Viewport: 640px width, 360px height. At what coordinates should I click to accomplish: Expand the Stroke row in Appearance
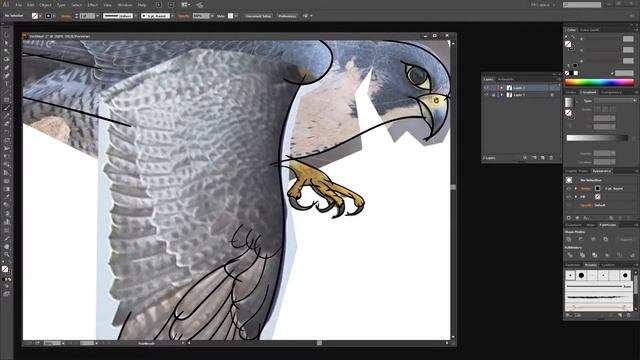coord(576,189)
